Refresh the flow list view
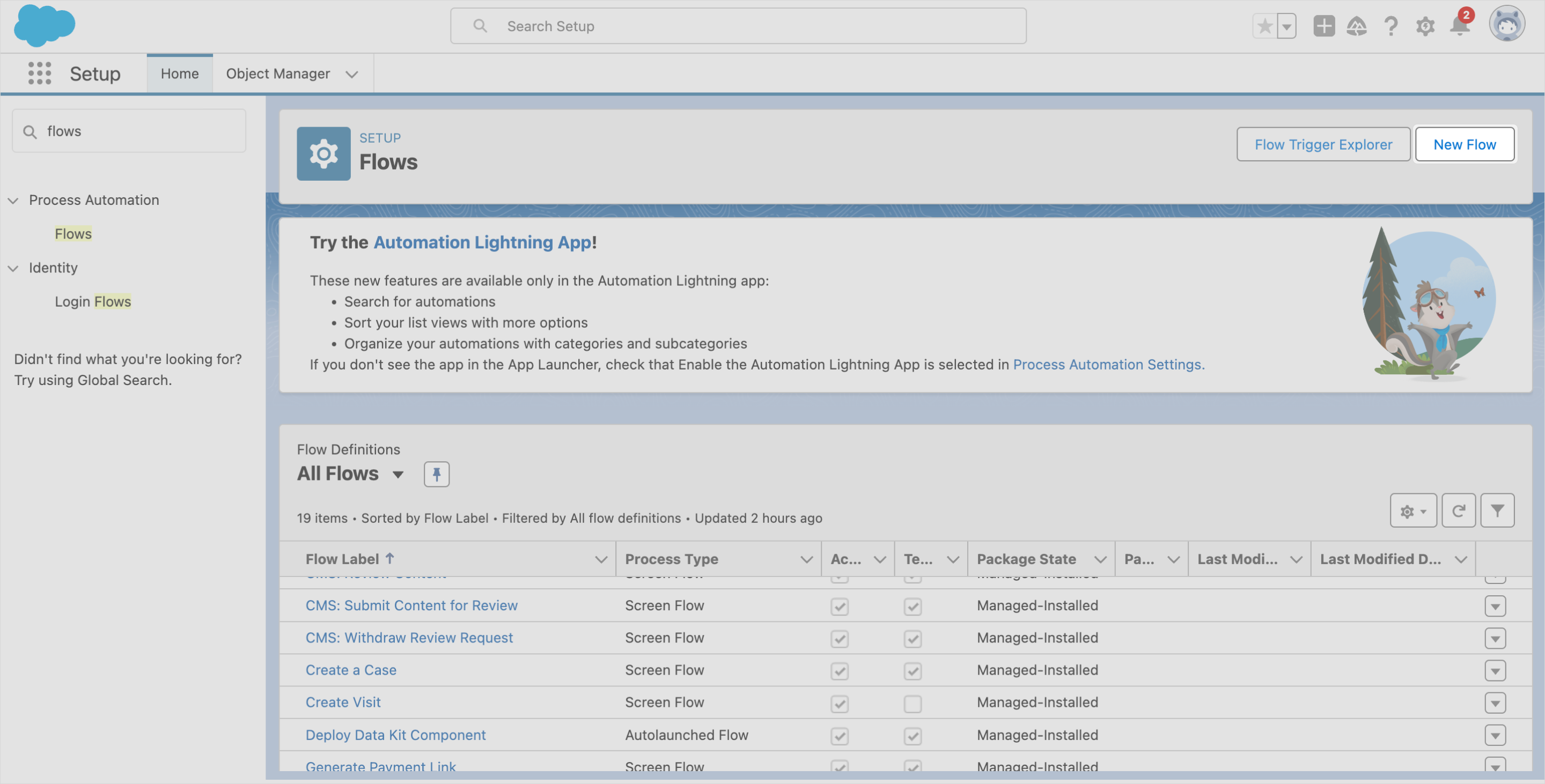 [x=1459, y=510]
